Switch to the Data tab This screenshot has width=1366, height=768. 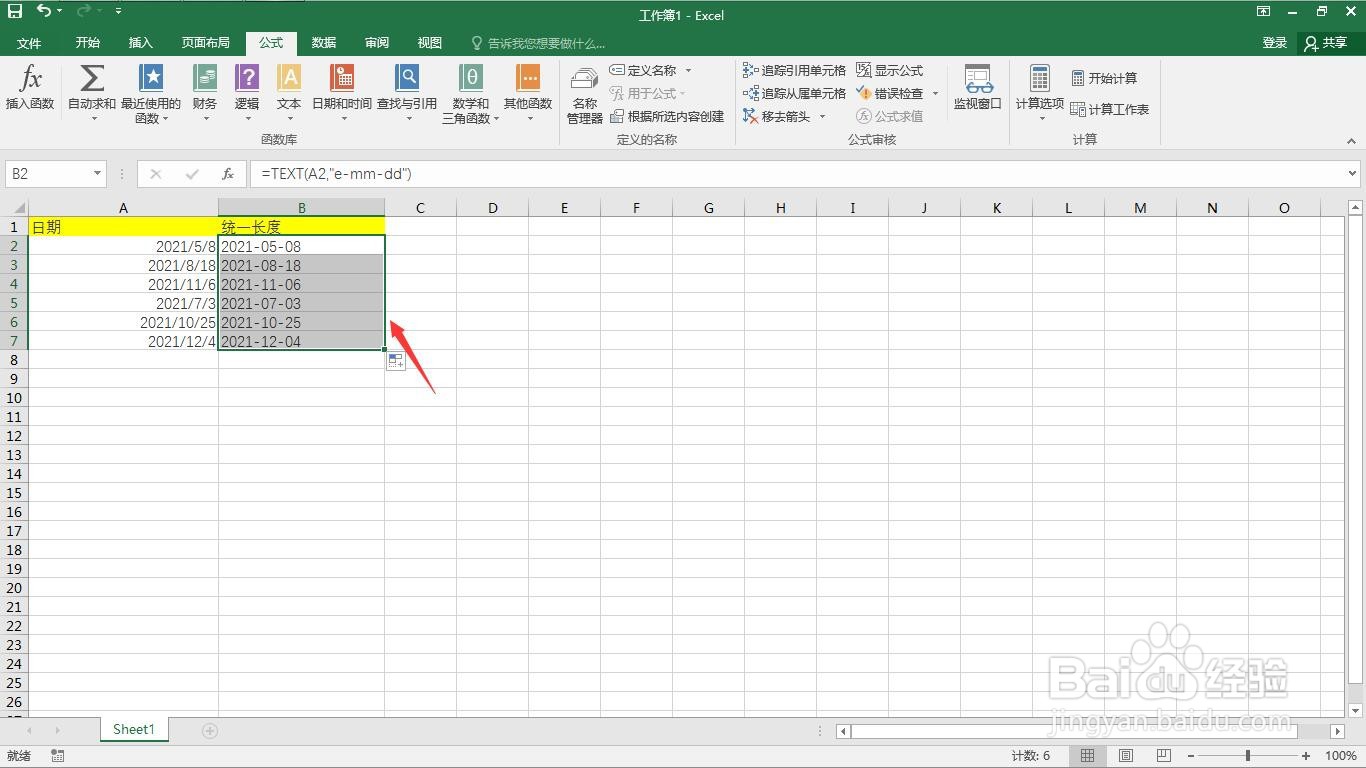324,43
